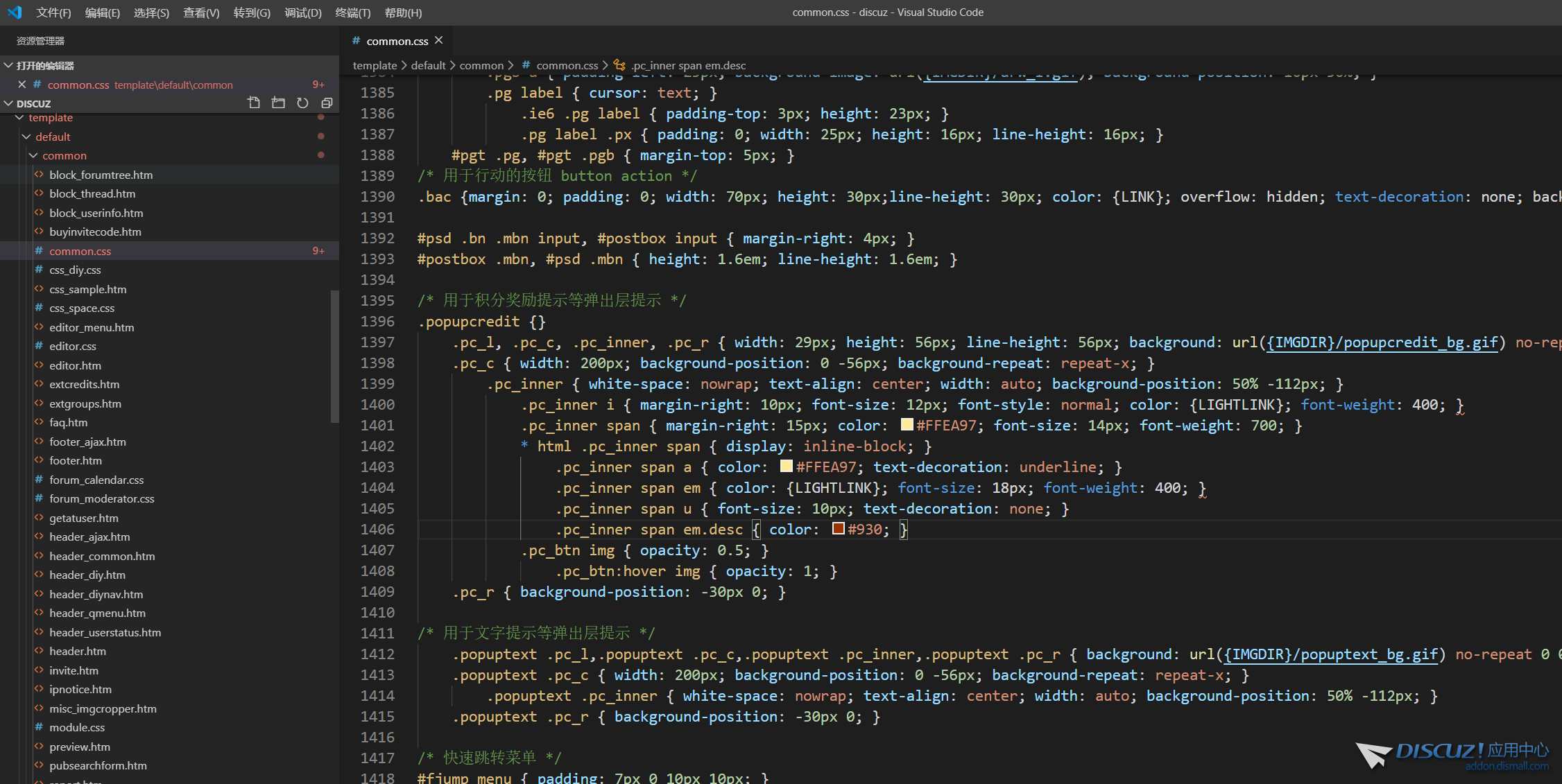Click the .pc_inner span em.desc breadcrumb
Screen dimensions: 1562x784
688,65
